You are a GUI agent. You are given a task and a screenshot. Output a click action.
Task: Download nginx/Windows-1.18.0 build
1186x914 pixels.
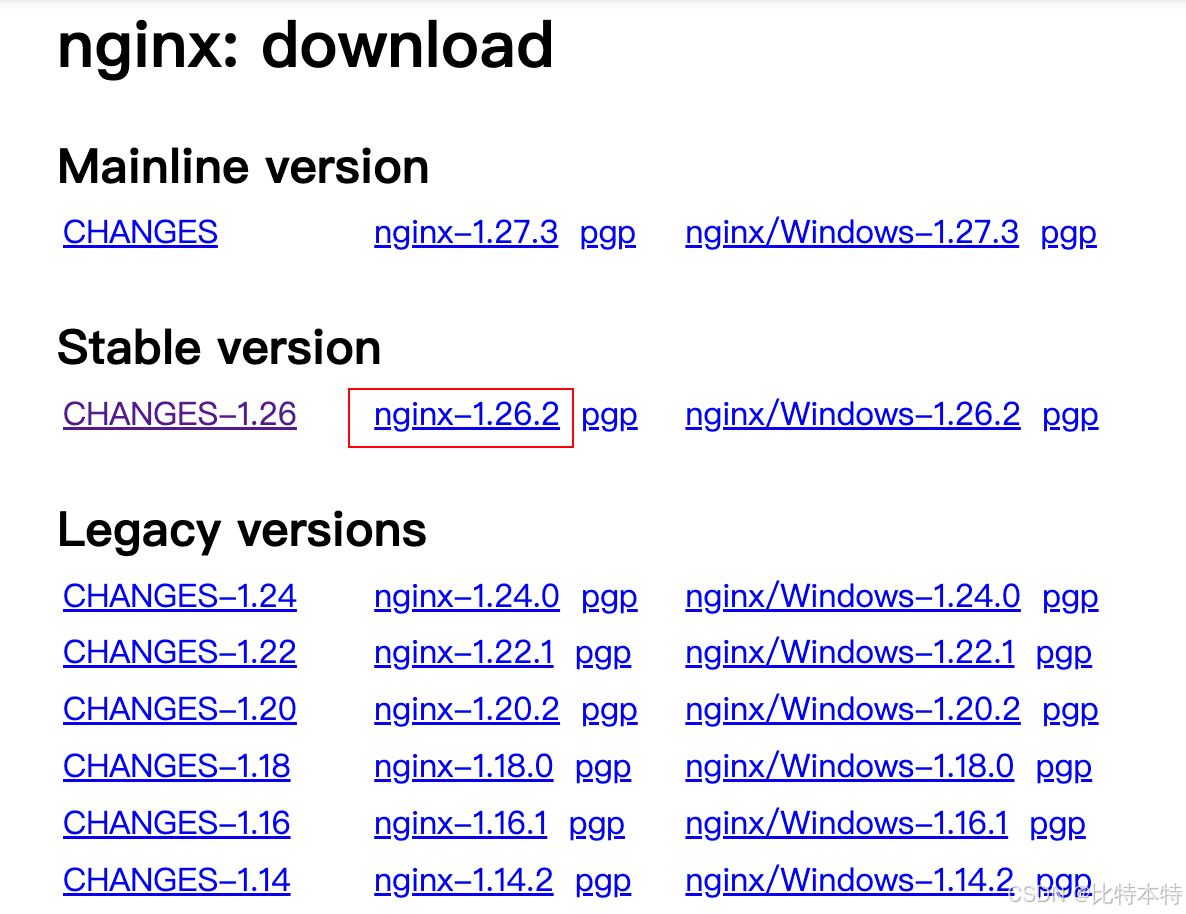click(849, 766)
